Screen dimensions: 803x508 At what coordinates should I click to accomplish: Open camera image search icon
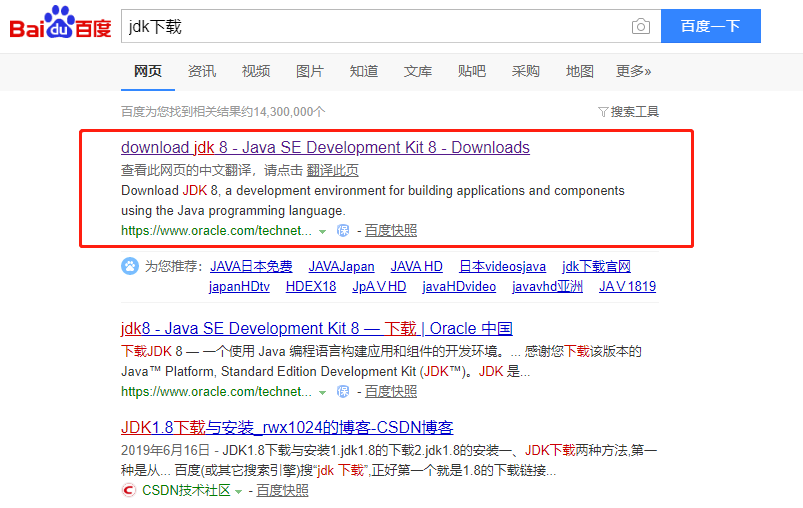point(641,26)
